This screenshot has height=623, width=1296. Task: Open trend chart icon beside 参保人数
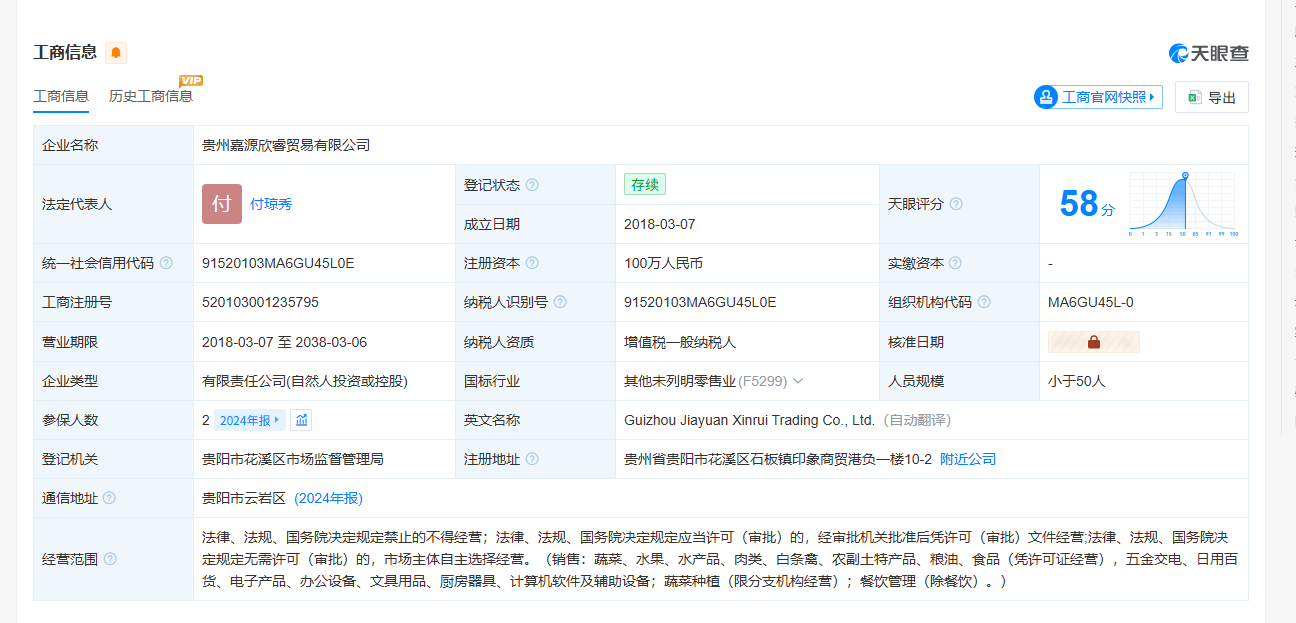click(x=302, y=420)
